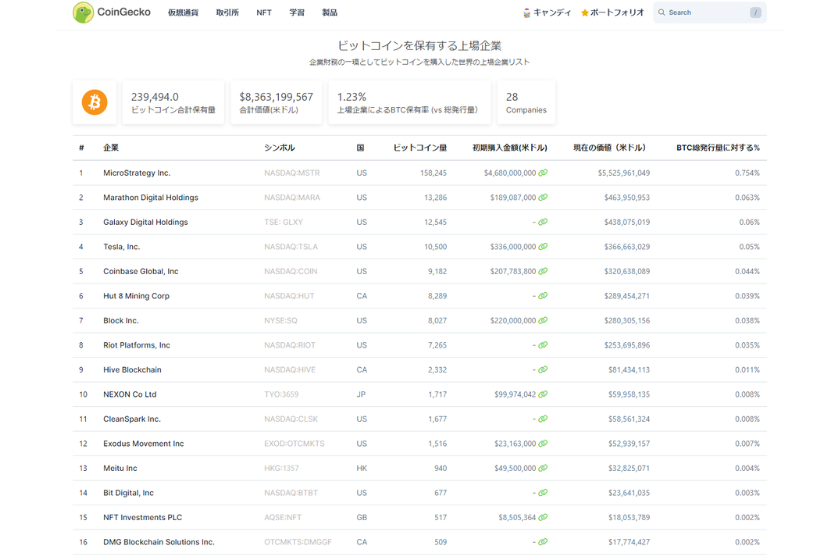
Task: Click the Hive Blockchain company name
Action: pyautogui.click(x=132, y=370)
